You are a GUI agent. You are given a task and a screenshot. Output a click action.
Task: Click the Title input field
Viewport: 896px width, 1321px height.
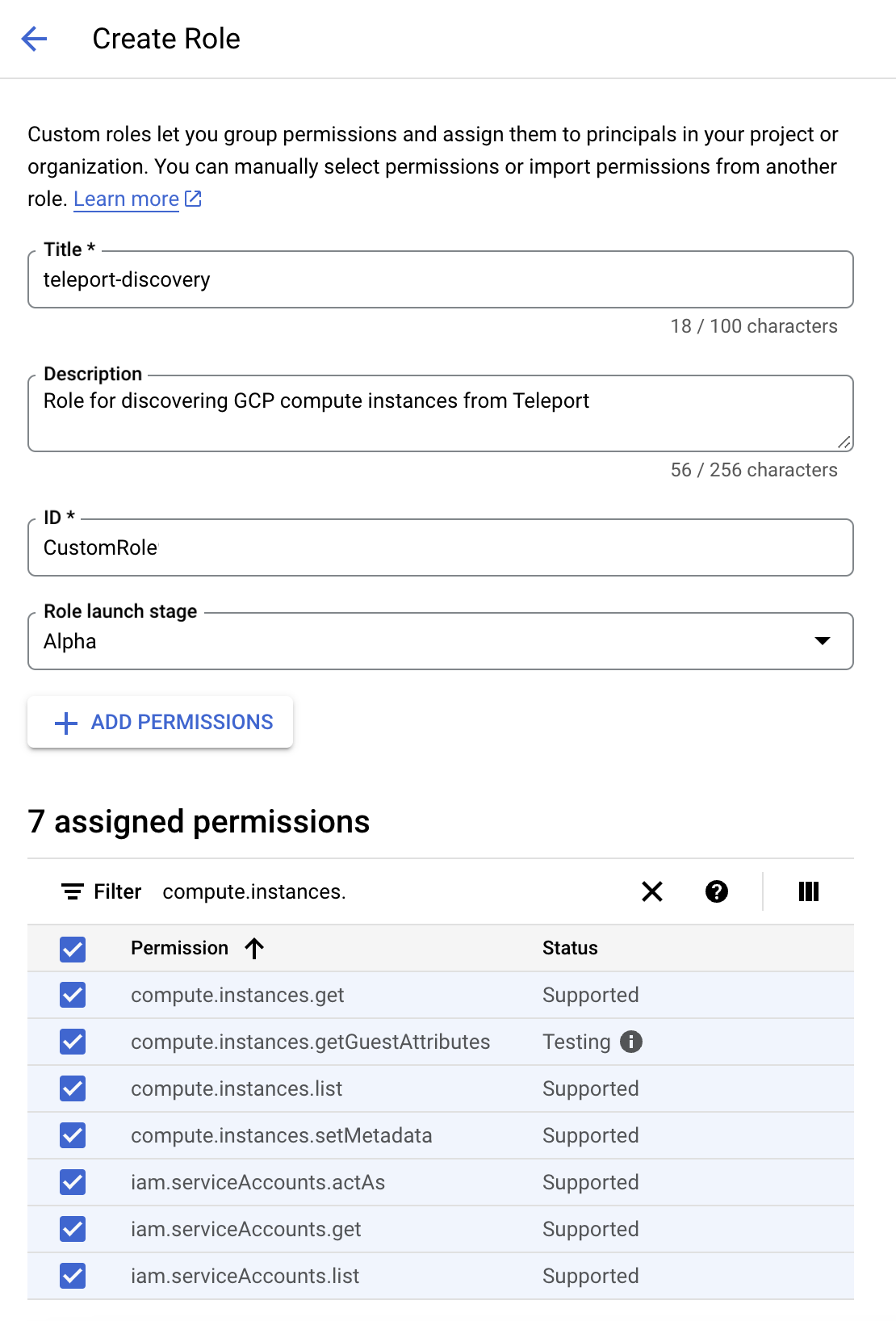coord(440,279)
